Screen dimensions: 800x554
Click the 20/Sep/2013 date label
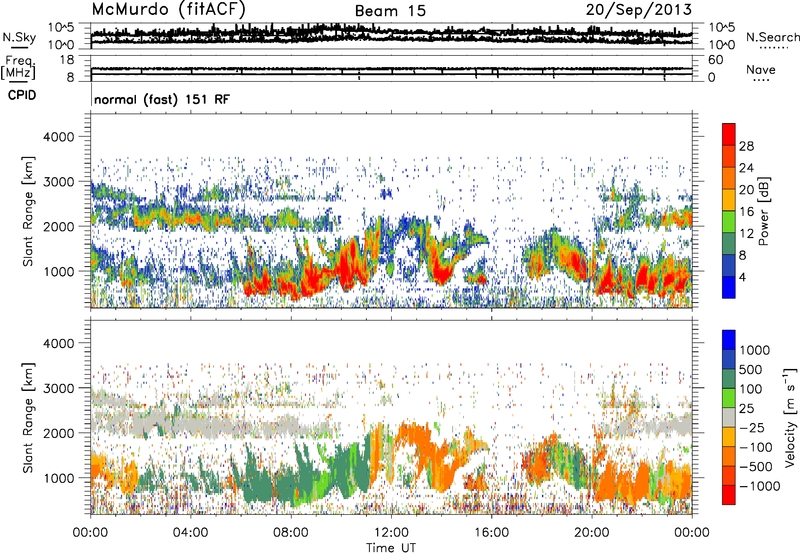[638, 9]
